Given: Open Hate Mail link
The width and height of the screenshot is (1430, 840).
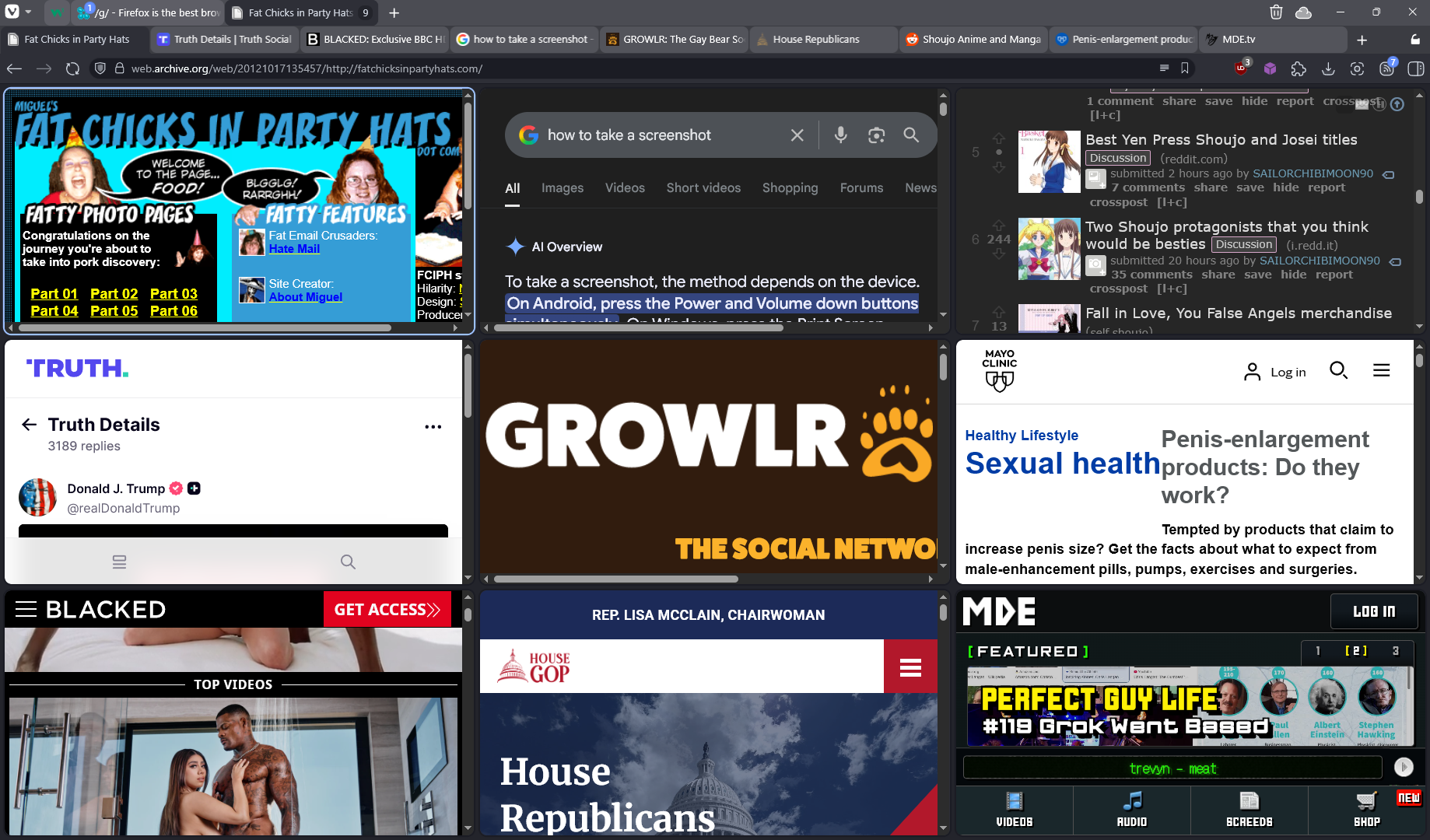Looking at the screenshot, I should (294, 249).
